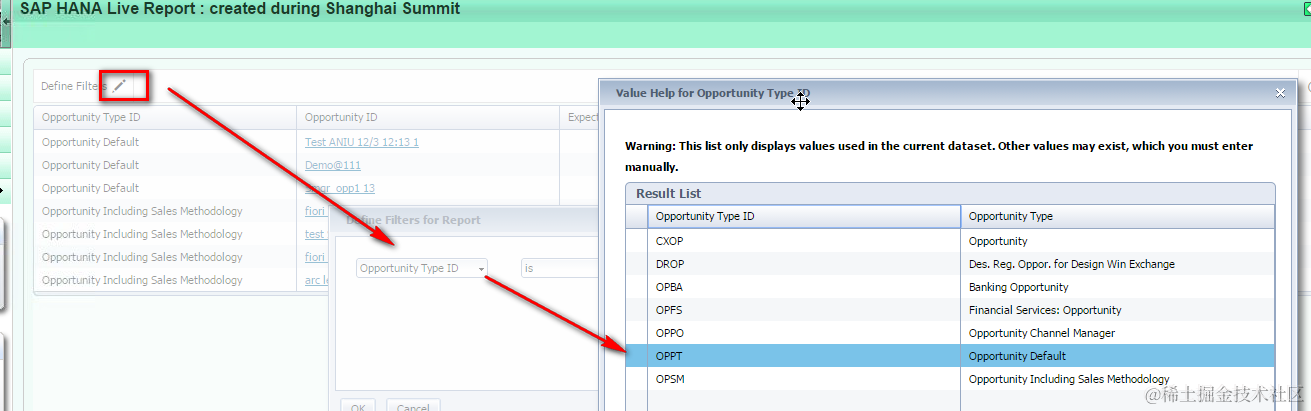The image size is (1311, 411).
Task: Close the Value Help dialog
Action: pyautogui.click(x=1280, y=93)
